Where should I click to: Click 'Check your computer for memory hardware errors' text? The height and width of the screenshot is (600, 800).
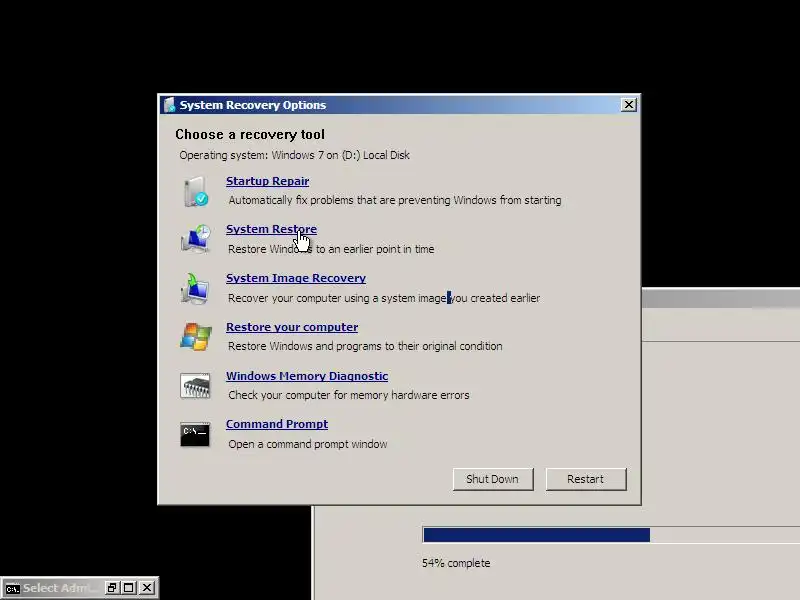coord(348,395)
